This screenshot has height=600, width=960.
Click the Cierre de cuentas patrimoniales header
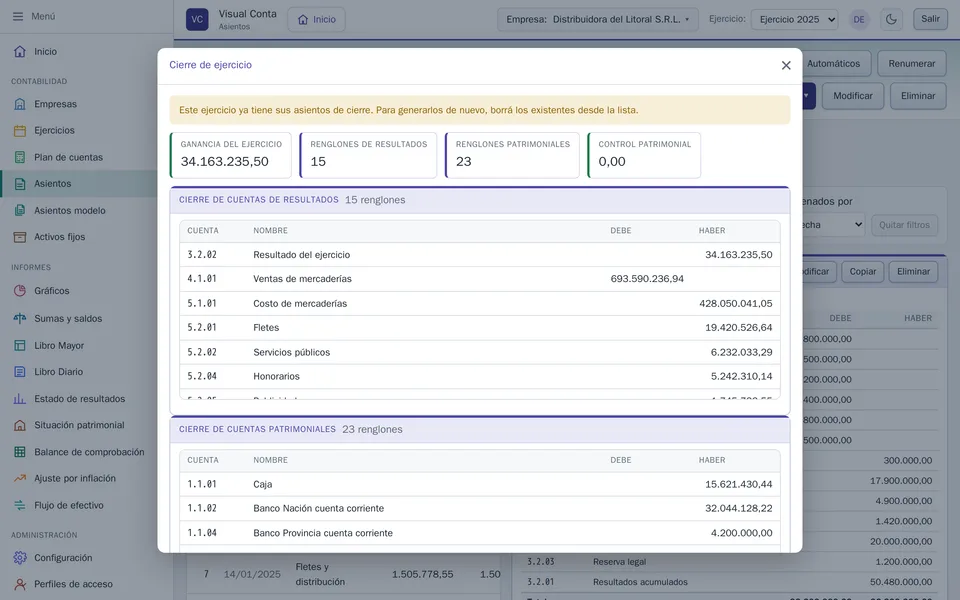479,430
